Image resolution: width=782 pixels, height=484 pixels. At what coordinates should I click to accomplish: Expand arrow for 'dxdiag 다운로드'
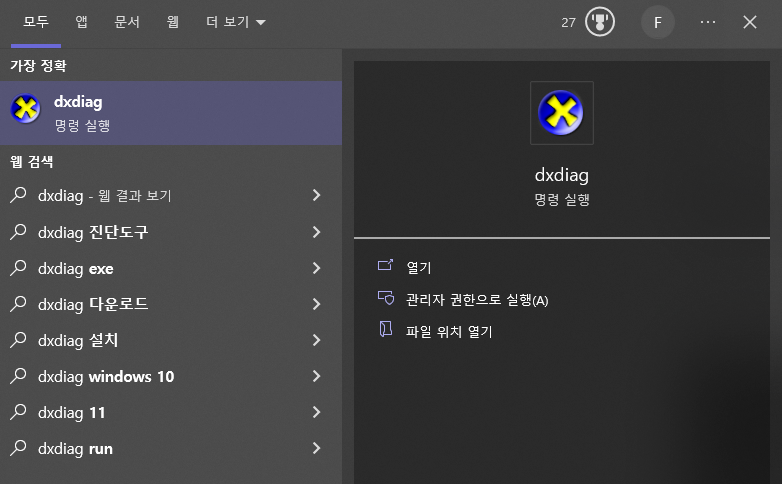tap(316, 304)
